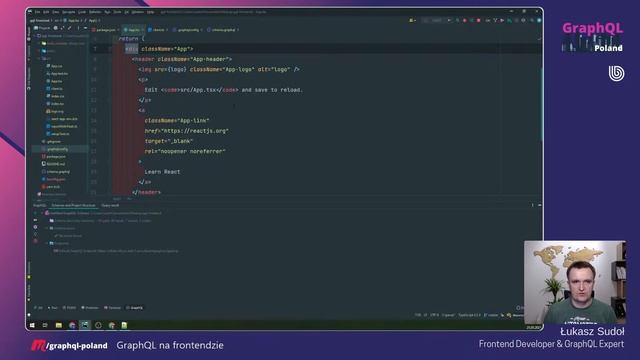Open the Refactor menu

coord(95,12)
